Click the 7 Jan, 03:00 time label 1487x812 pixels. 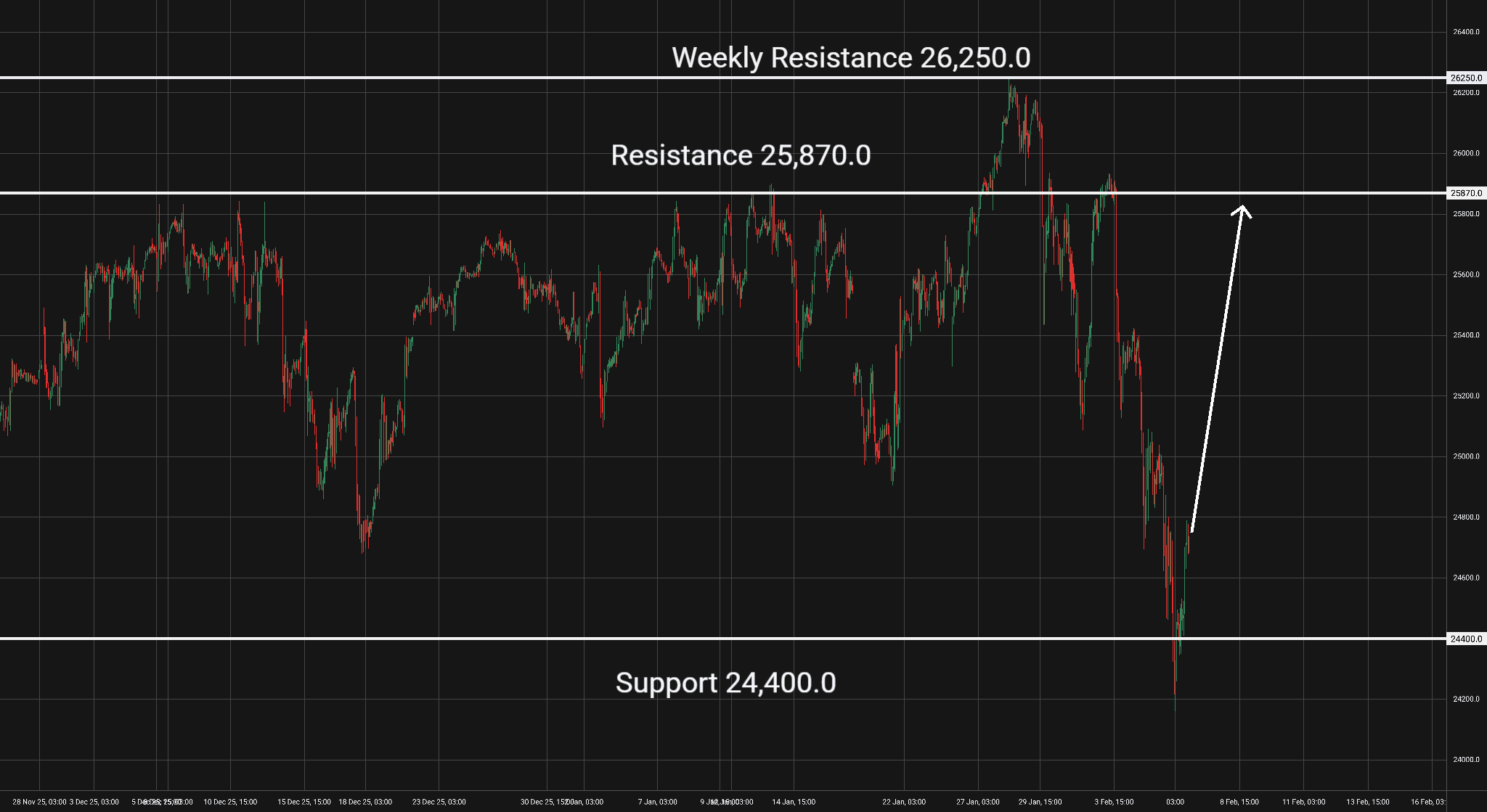coord(658,802)
